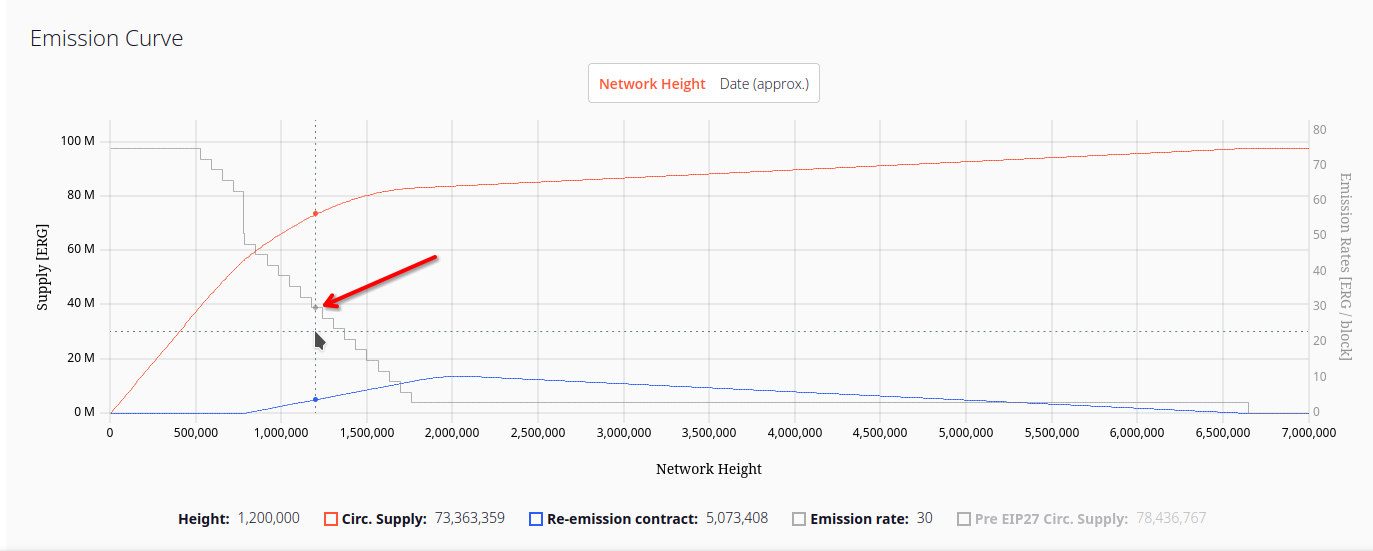Switch to the Network Height tab
Image resolution: width=1373 pixels, height=551 pixels.
[652, 84]
